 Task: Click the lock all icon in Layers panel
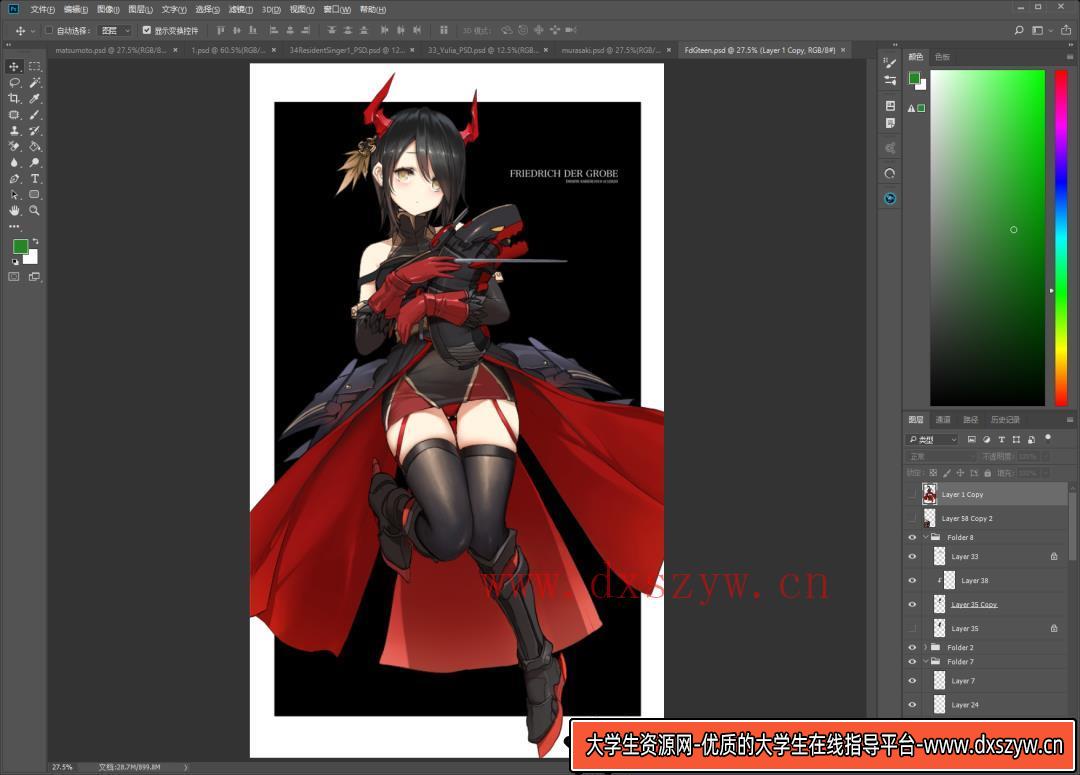[988, 473]
